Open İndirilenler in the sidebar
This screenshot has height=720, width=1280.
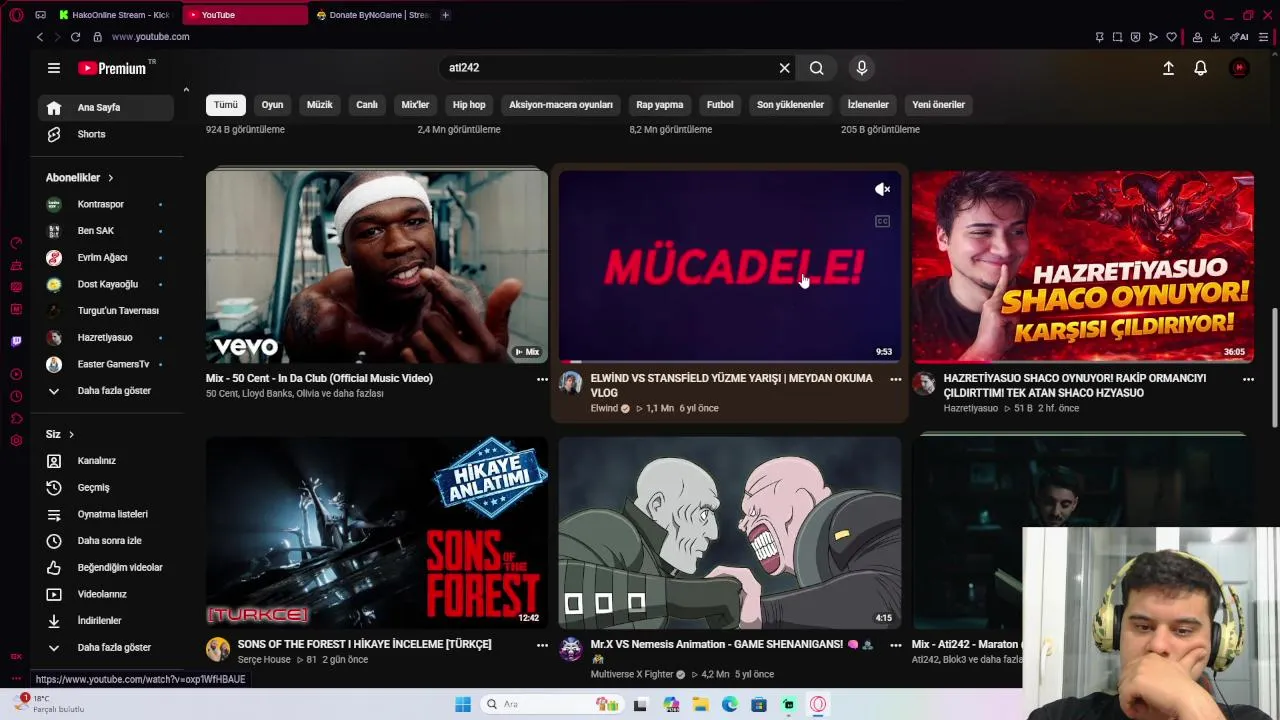coord(106,621)
